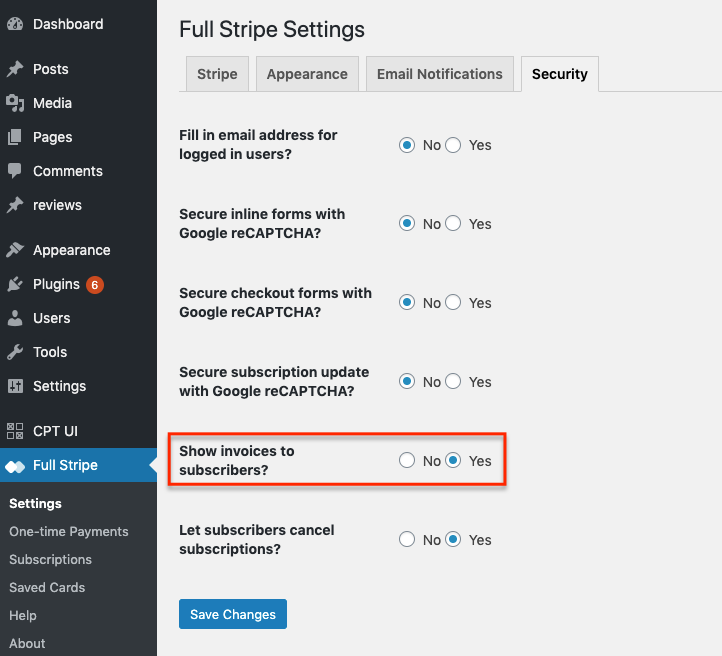Select Yes for show invoices to subscribers

[453, 460]
